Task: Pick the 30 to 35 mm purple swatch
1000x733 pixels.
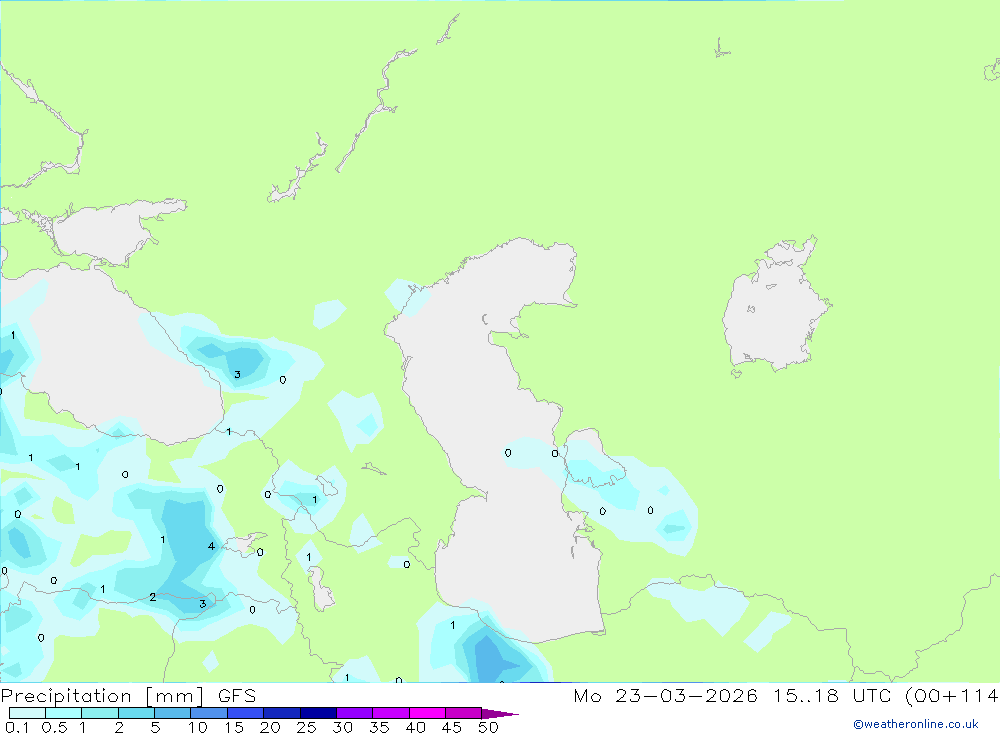Action: 355,713
